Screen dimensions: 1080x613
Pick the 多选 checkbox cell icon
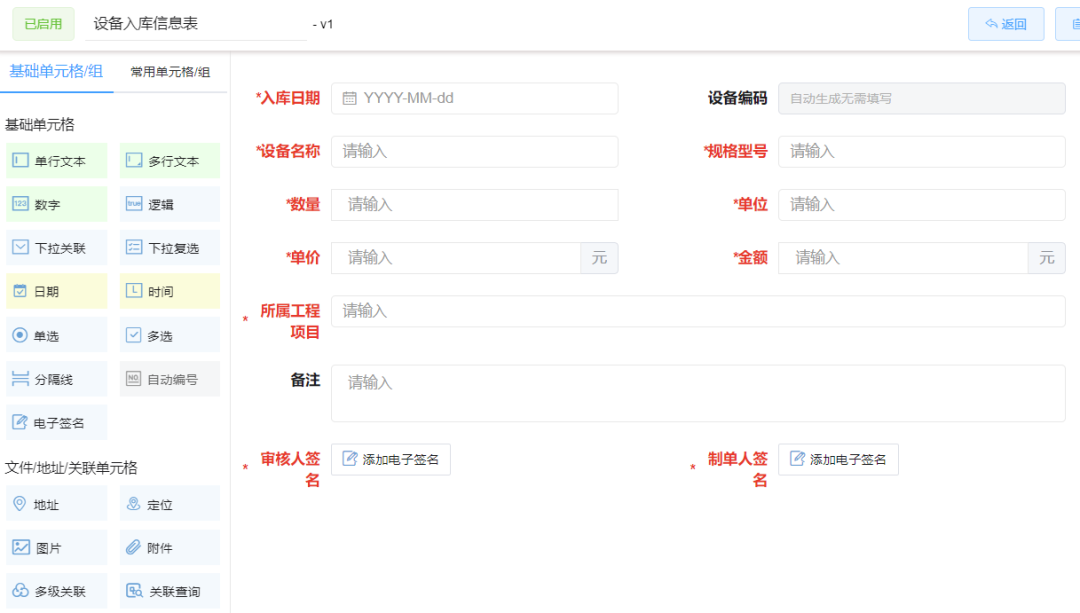[134, 335]
